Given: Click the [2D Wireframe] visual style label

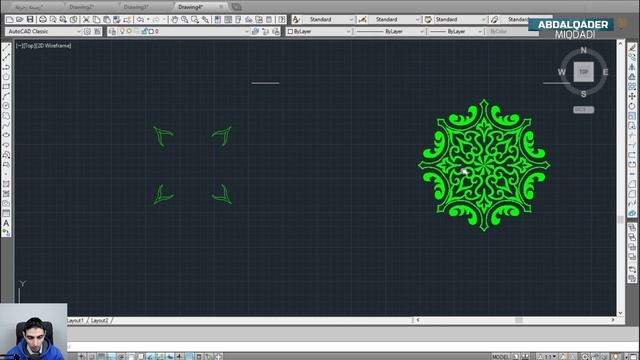Looking at the screenshot, I should (x=53, y=46).
